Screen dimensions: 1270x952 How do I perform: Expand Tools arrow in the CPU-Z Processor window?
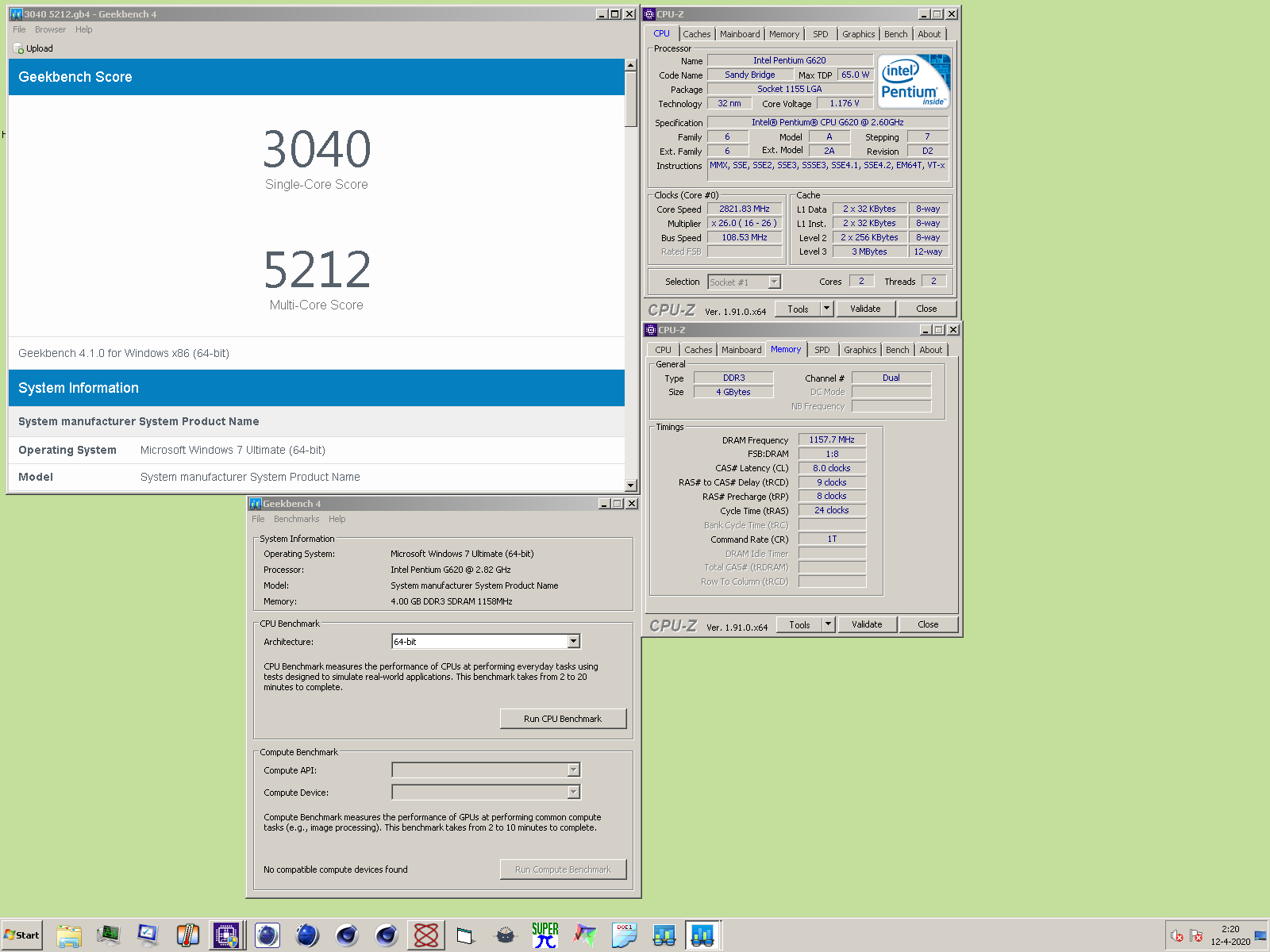826,309
